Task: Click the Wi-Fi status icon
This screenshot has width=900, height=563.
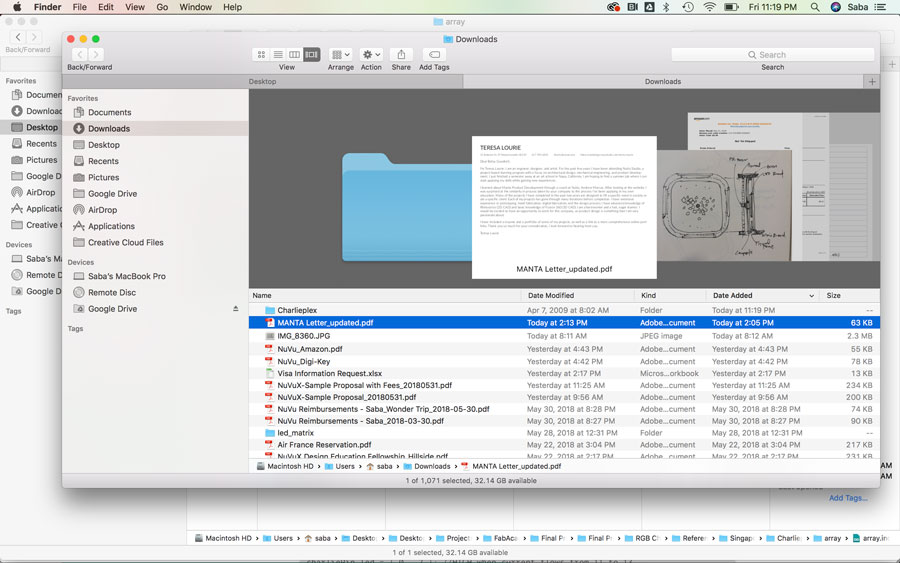Action: (710, 7)
